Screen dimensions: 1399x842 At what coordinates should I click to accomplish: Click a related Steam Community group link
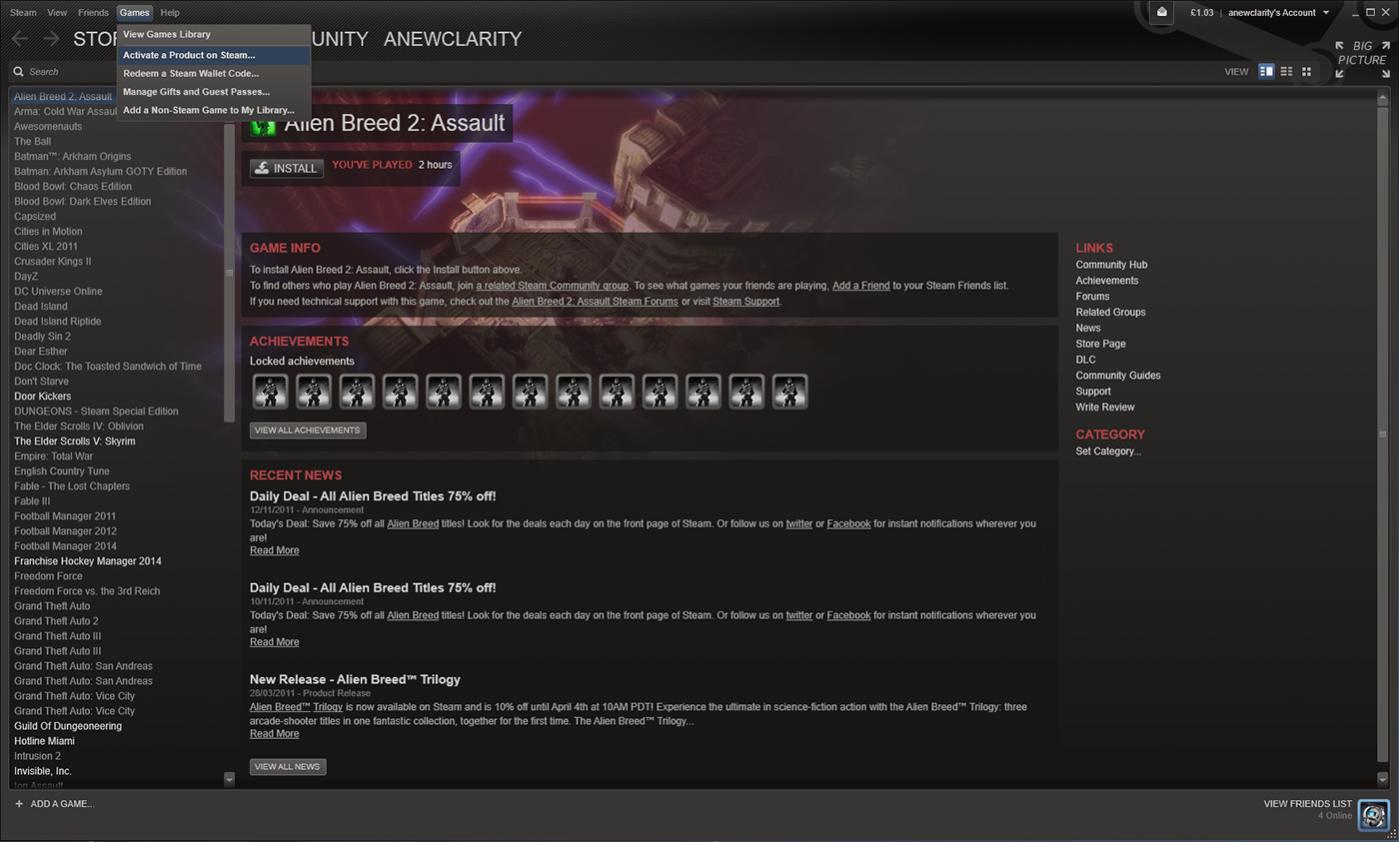[552, 286]
